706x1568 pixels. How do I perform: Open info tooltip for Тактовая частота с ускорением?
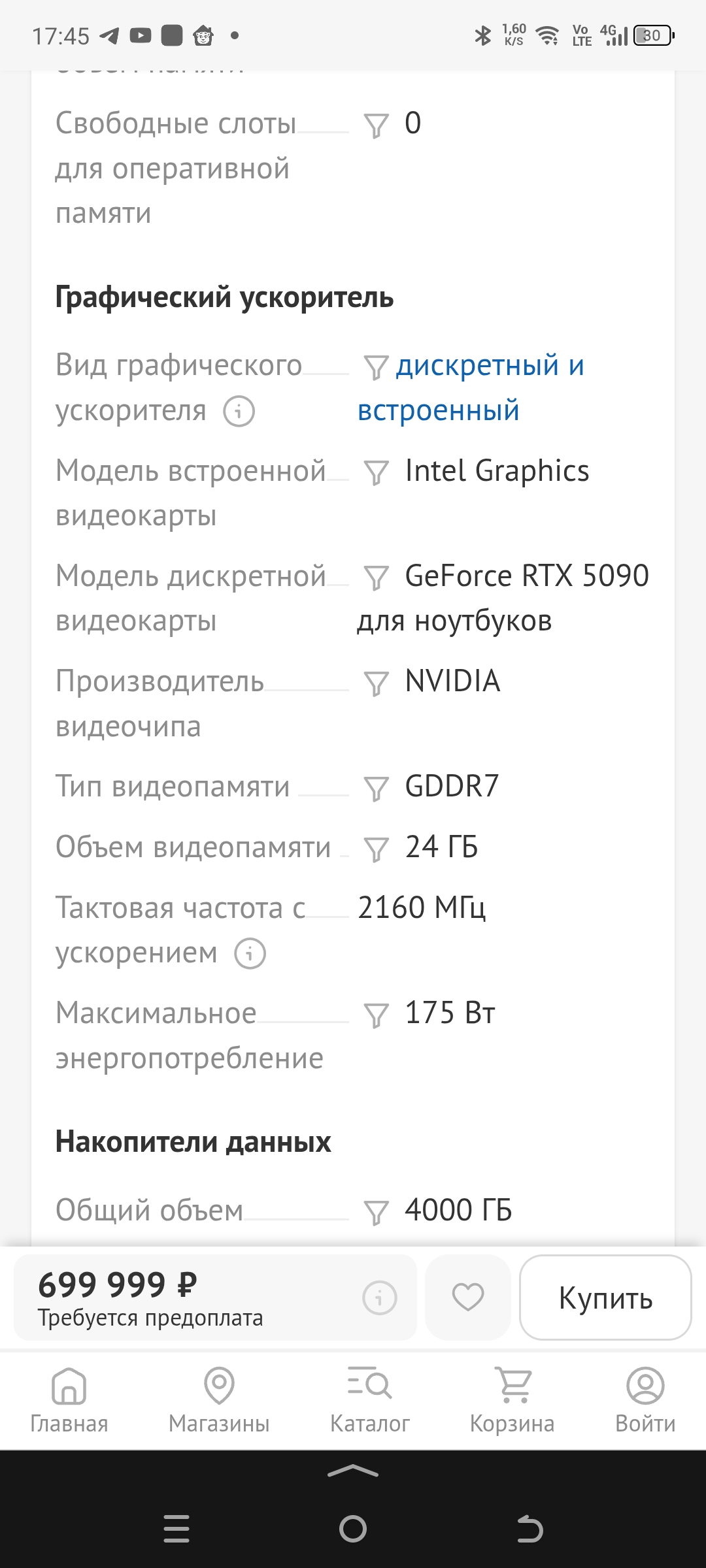[x=250, y=954]
